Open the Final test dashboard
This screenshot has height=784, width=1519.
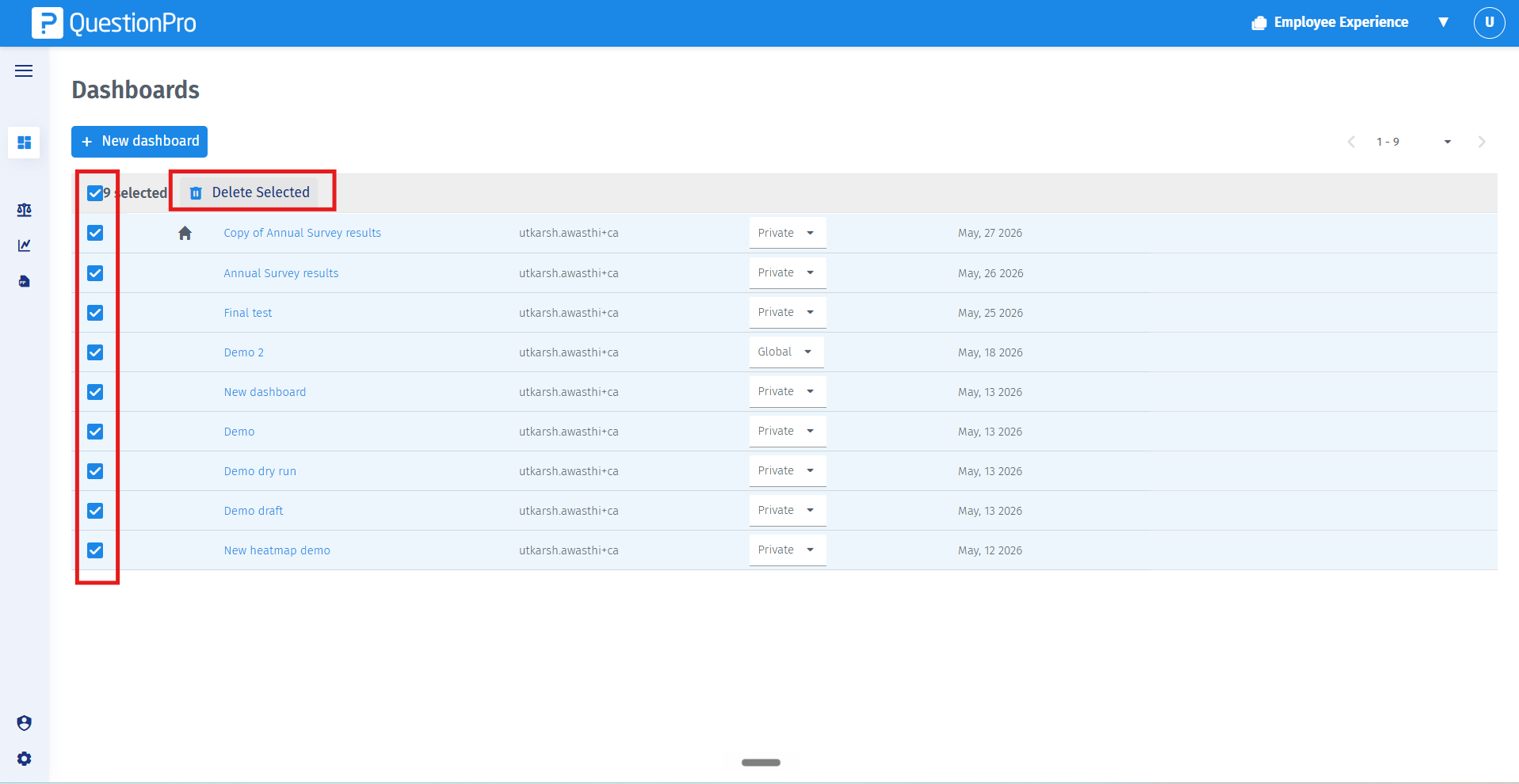pos(247,313)
